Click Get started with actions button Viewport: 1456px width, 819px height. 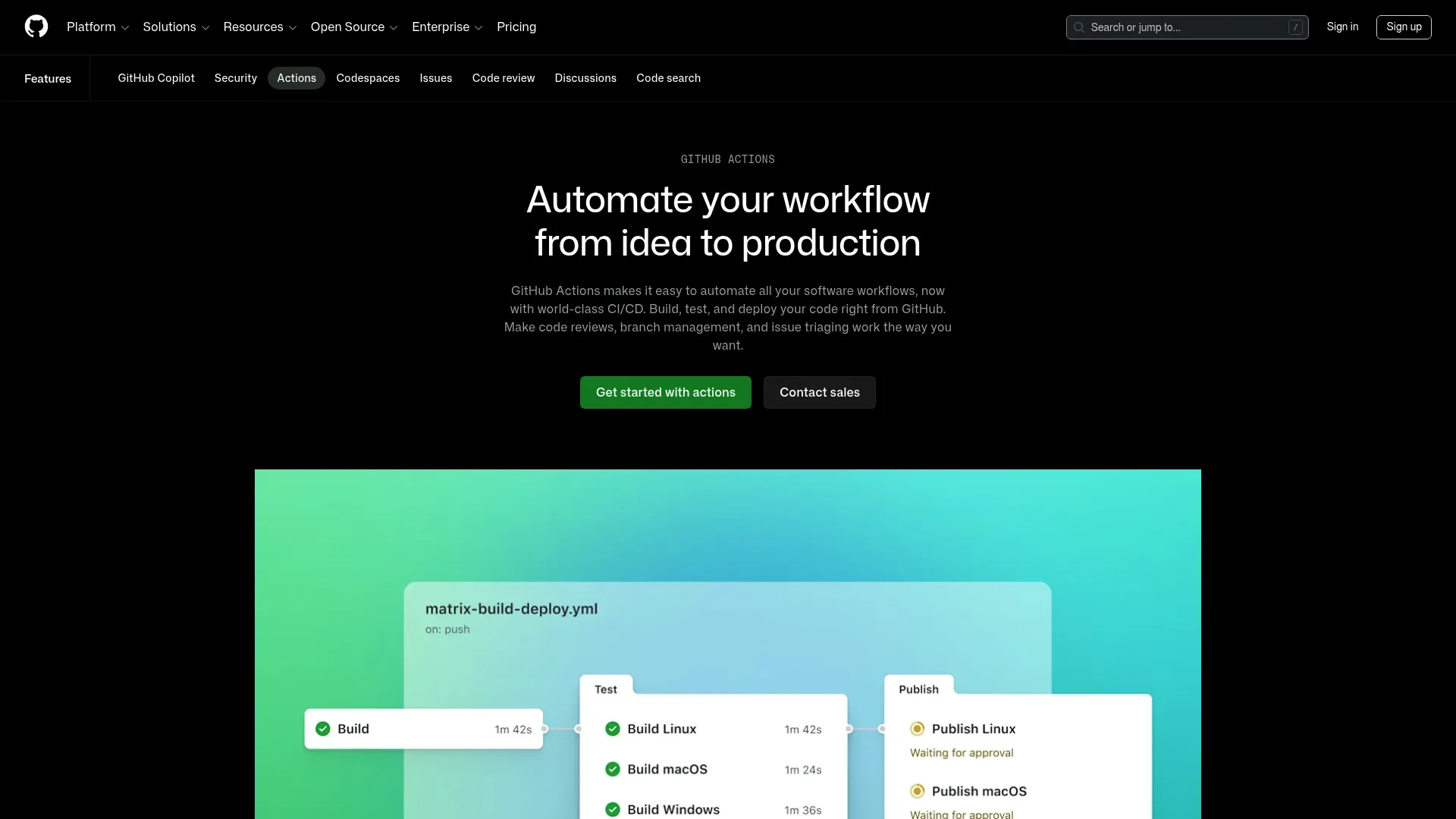(666, 393)
